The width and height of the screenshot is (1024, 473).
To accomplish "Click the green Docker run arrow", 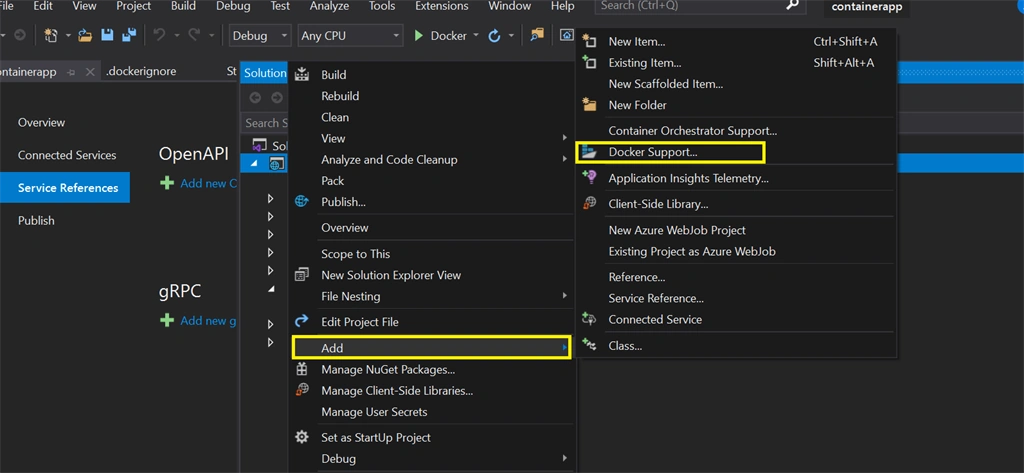I will click(x=419, y=35).
